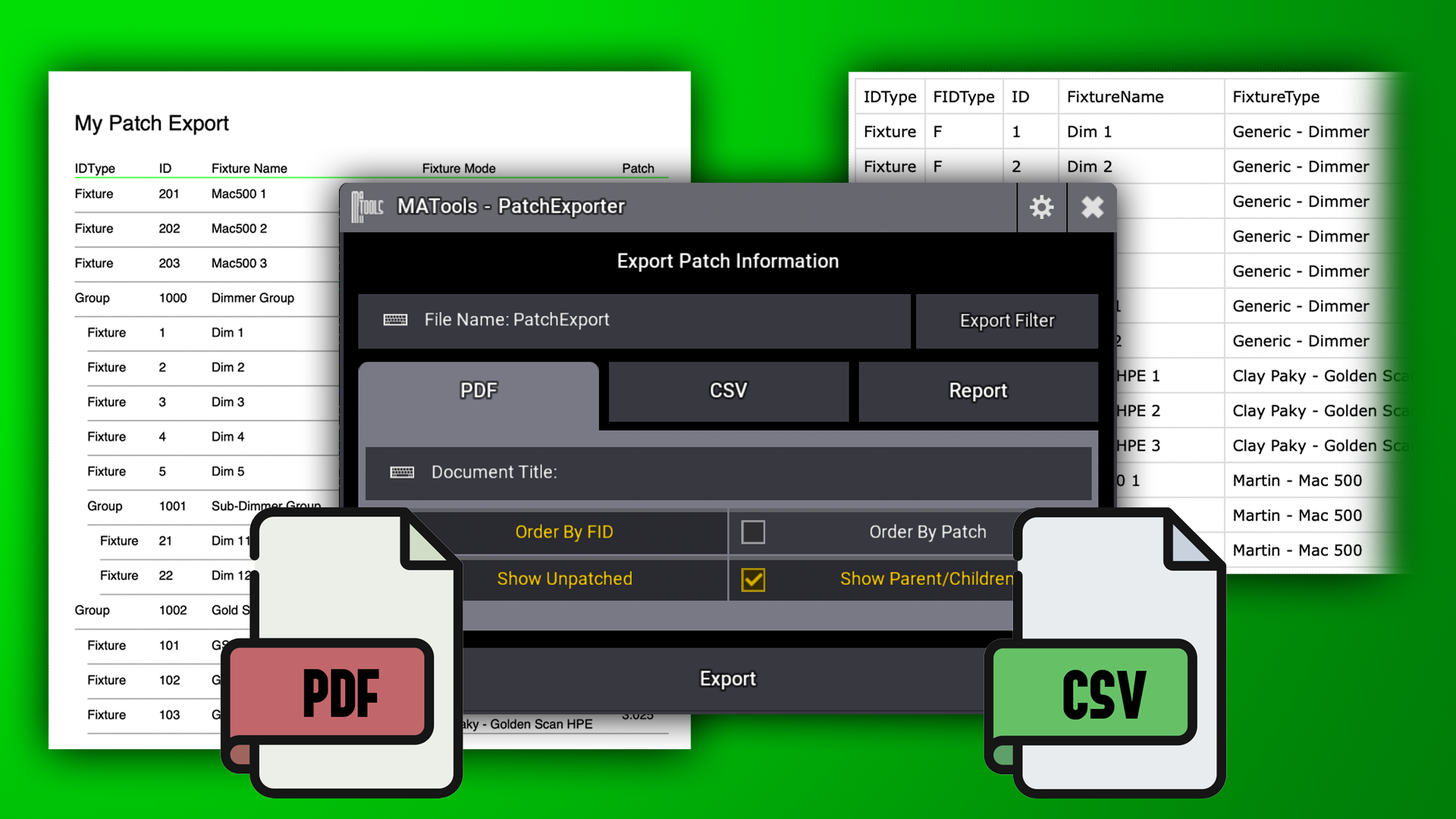Screen dimensions: 1456x819
Task: Click Fixture Mode column header in PDF
Action: coord(459,168)
